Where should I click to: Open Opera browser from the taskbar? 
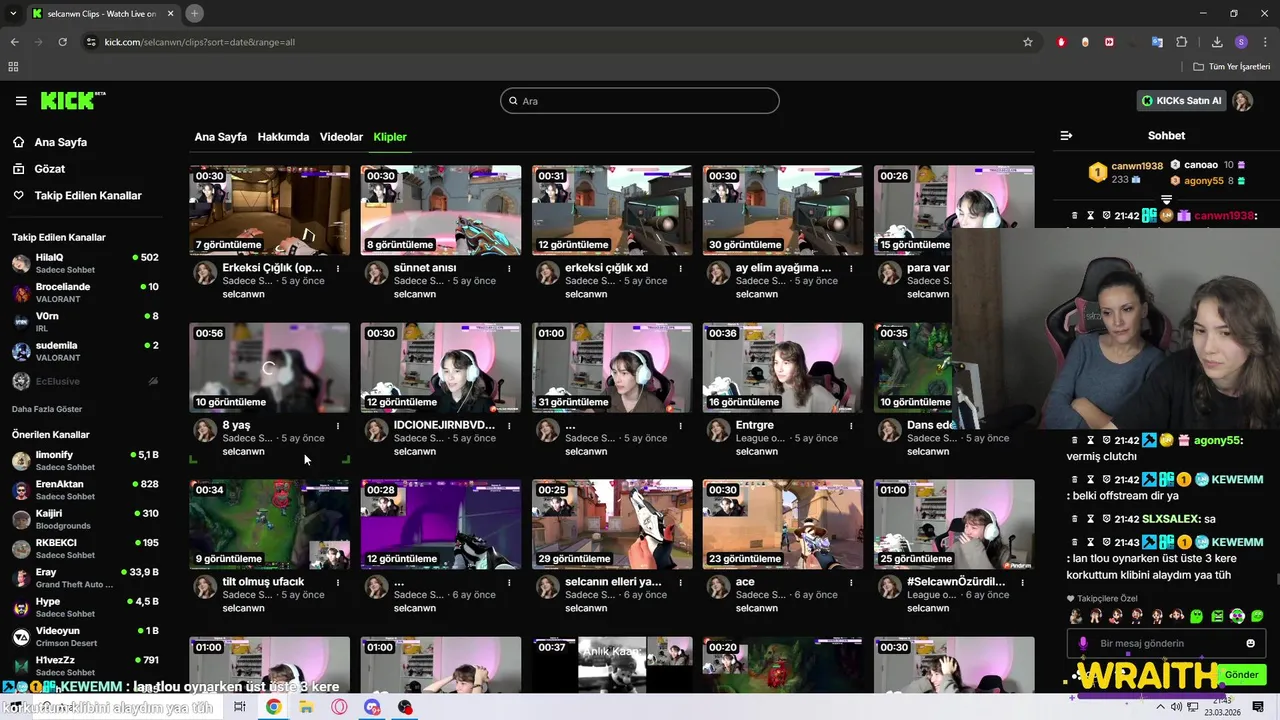[x=339, y=707]
